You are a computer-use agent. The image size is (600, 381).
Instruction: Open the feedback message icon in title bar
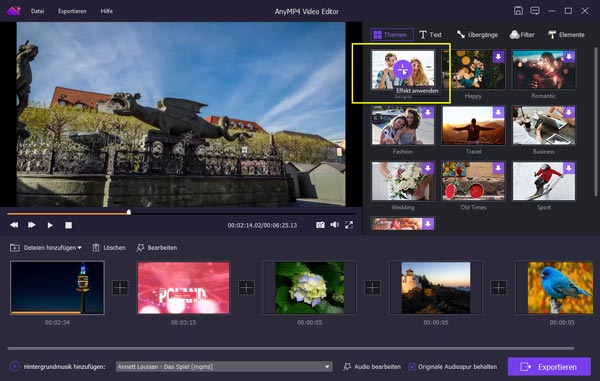click(x=535, y=11)
